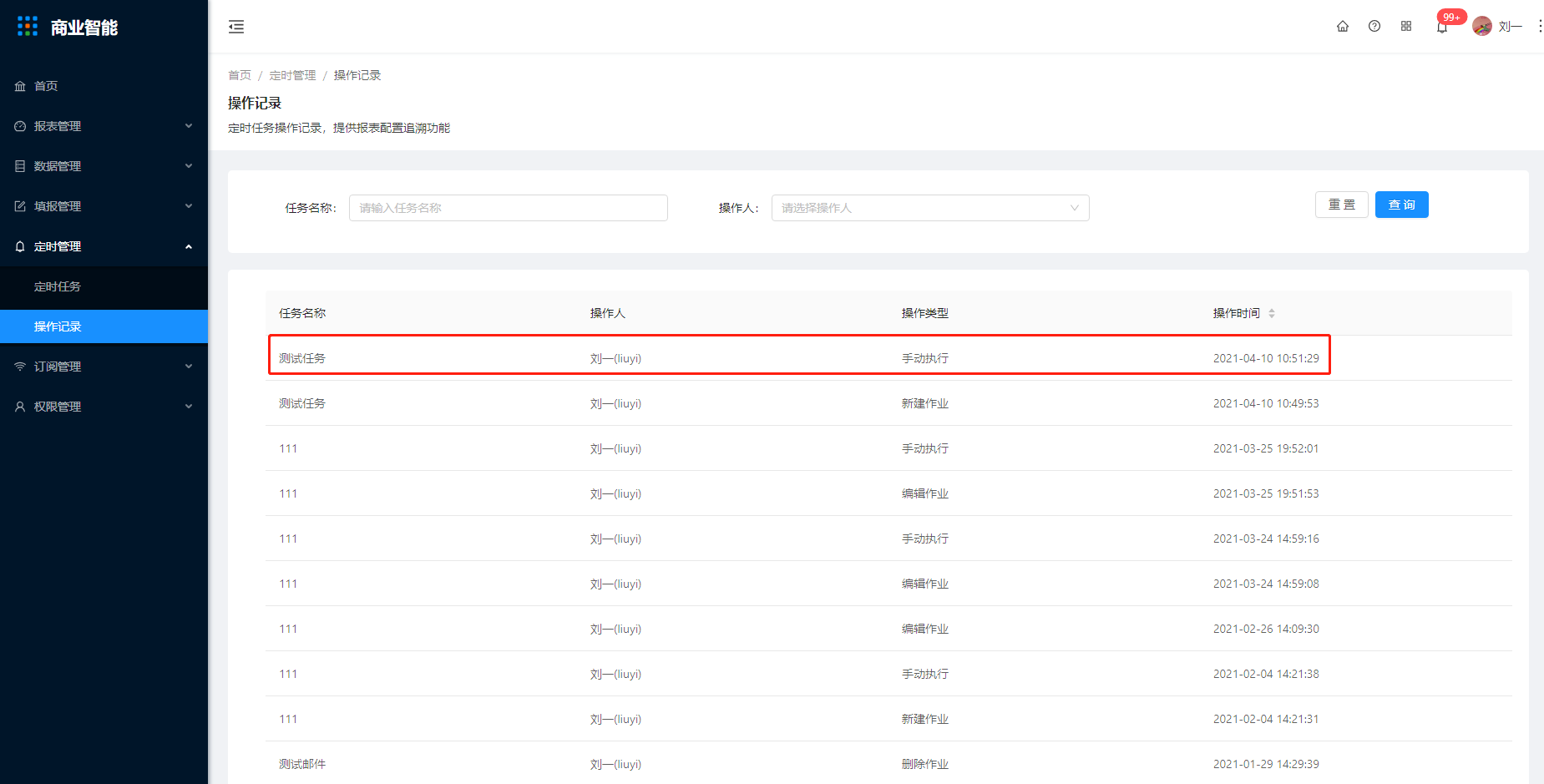Open the 操作人 select dropdown

pos(930,208)
